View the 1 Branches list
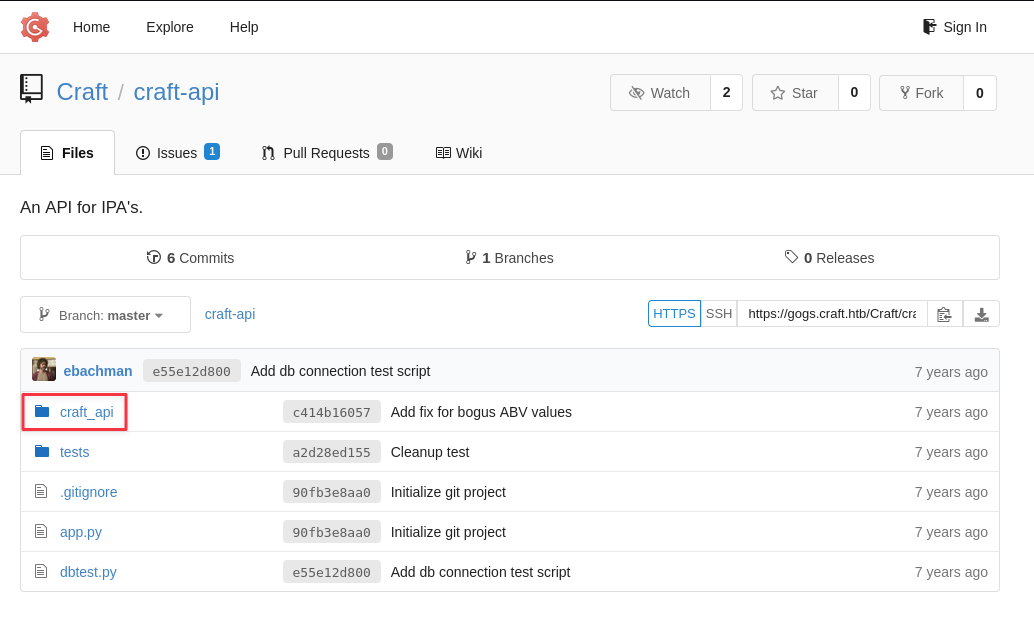The width and height of the screenshot is (1034, 634). [509, 258]
